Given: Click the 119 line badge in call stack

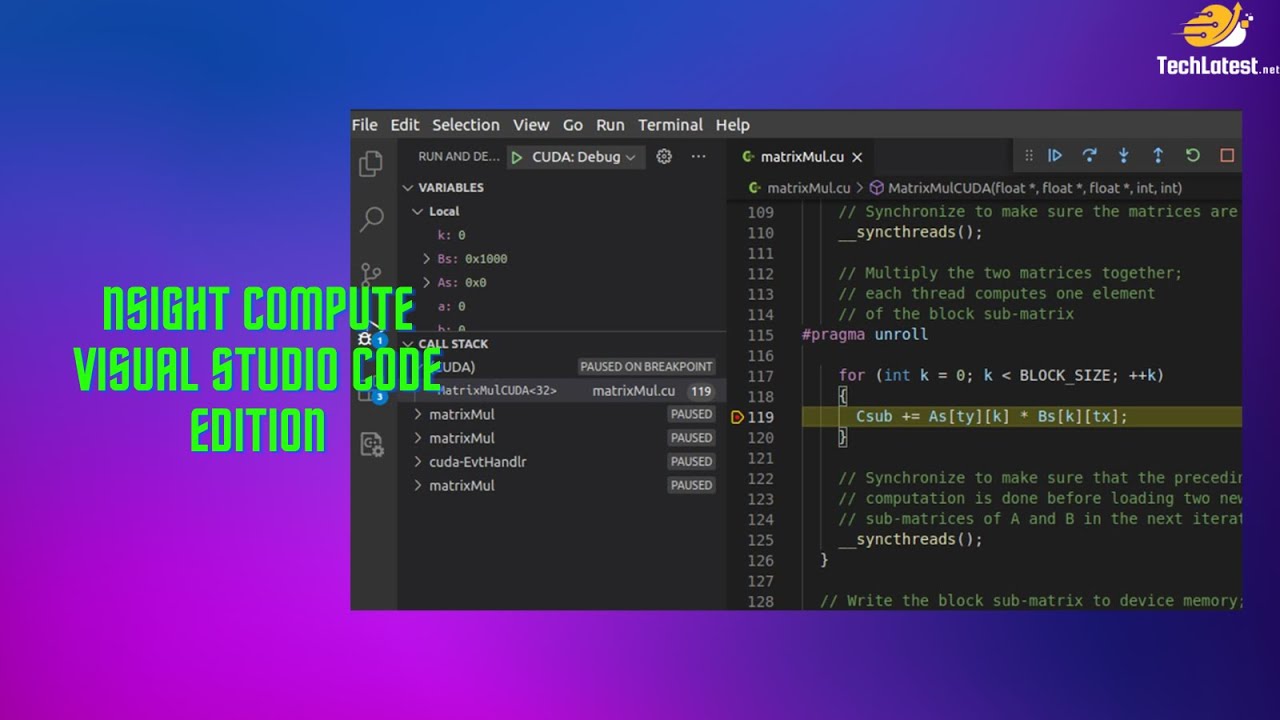Looking at the screenshot, I should 701,391.
